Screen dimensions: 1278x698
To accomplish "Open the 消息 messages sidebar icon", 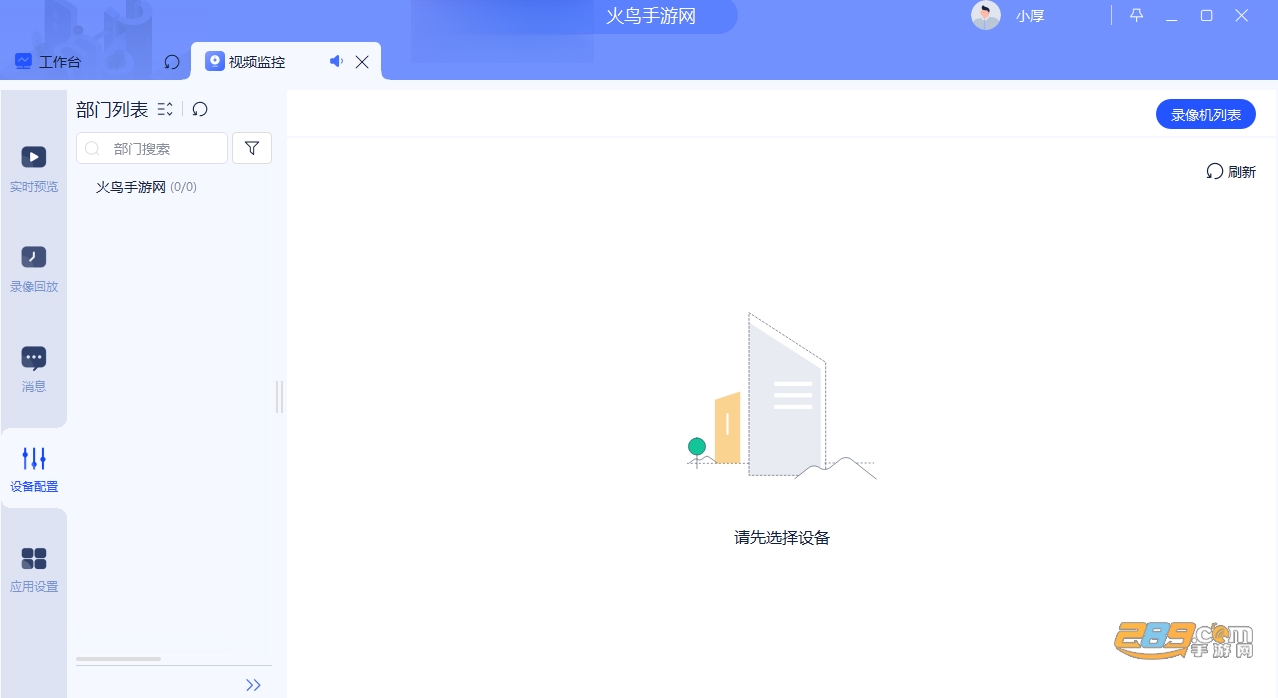I will click(34, 358).
